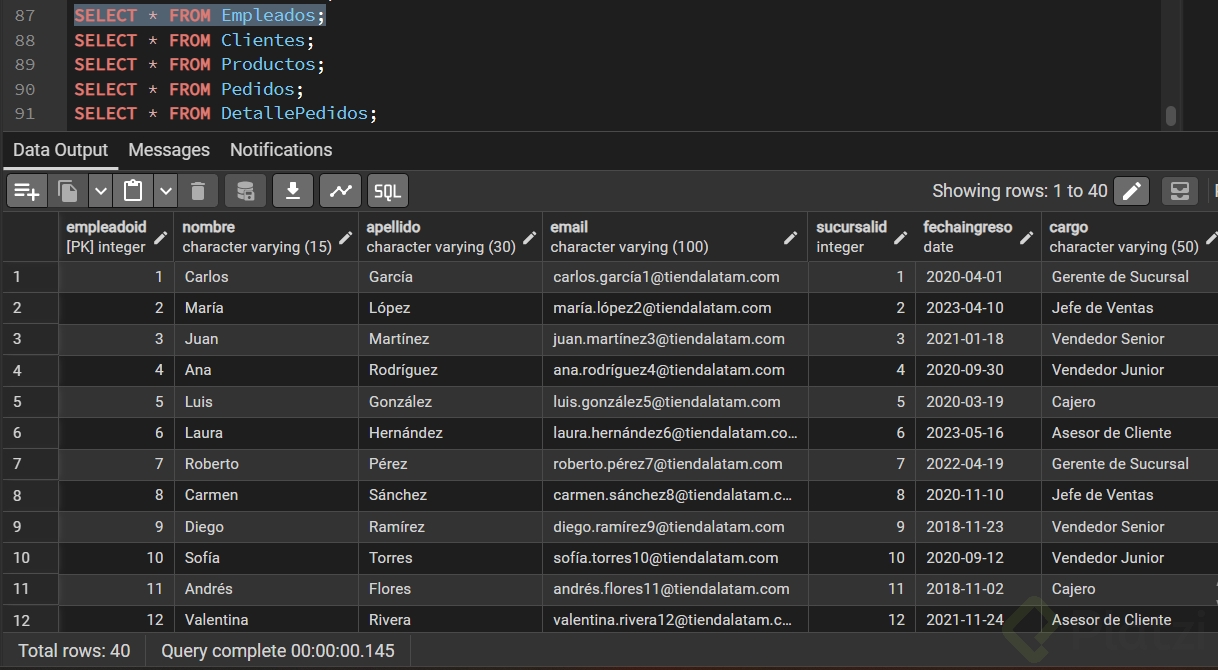Click the Add row icon

click(x=27, y=191)
